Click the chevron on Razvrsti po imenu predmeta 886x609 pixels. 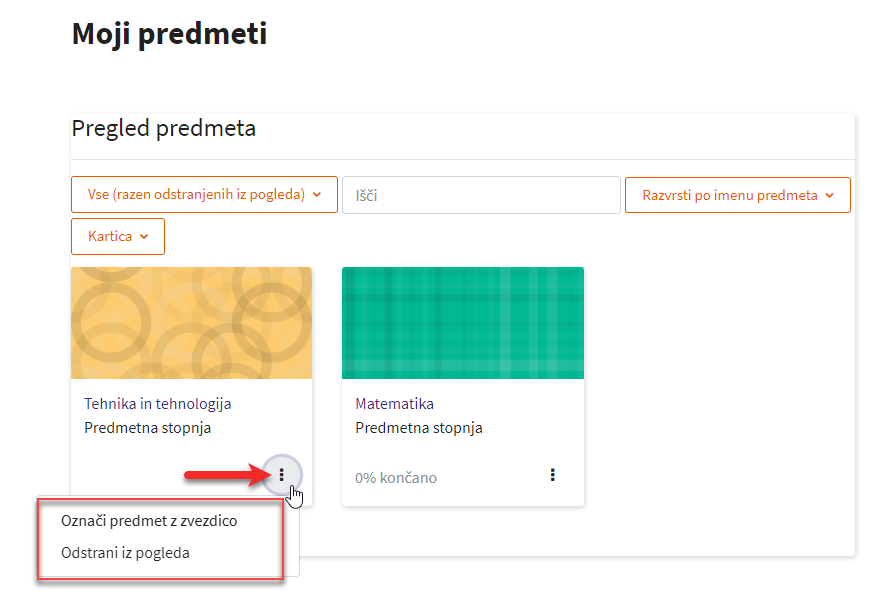(830, 196)
